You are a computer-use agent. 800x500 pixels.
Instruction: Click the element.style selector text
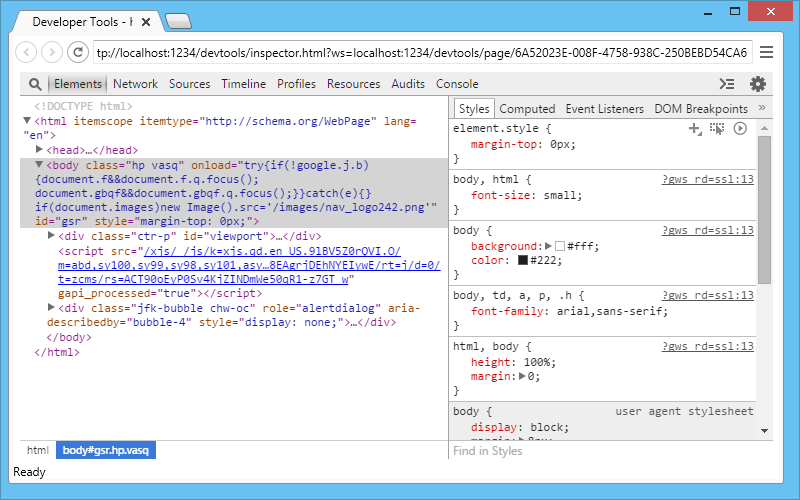point(496,128)
